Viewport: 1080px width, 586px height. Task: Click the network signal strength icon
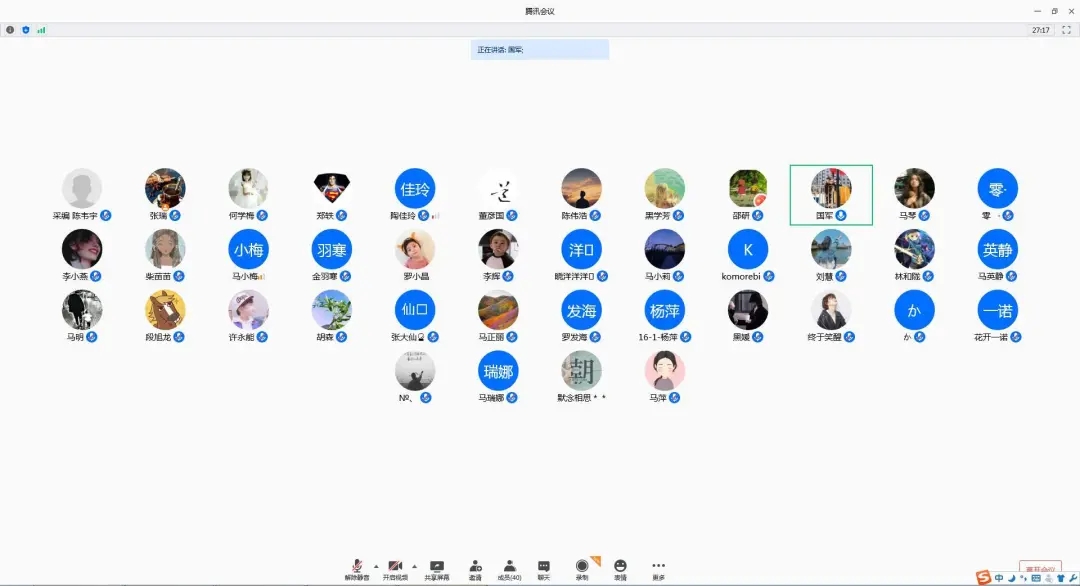[x=41, y=30]
